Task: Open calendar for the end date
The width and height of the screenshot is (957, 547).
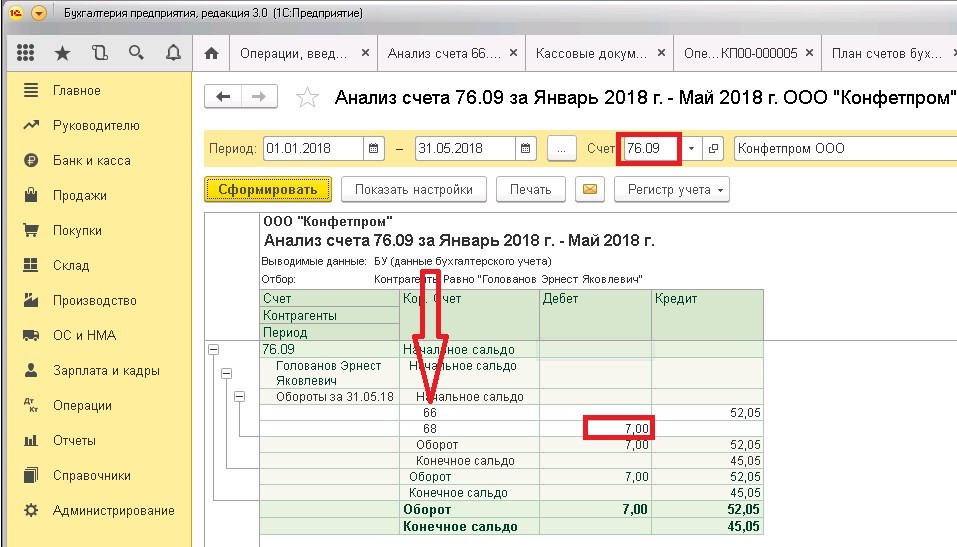Action: (x=525, y=148)
